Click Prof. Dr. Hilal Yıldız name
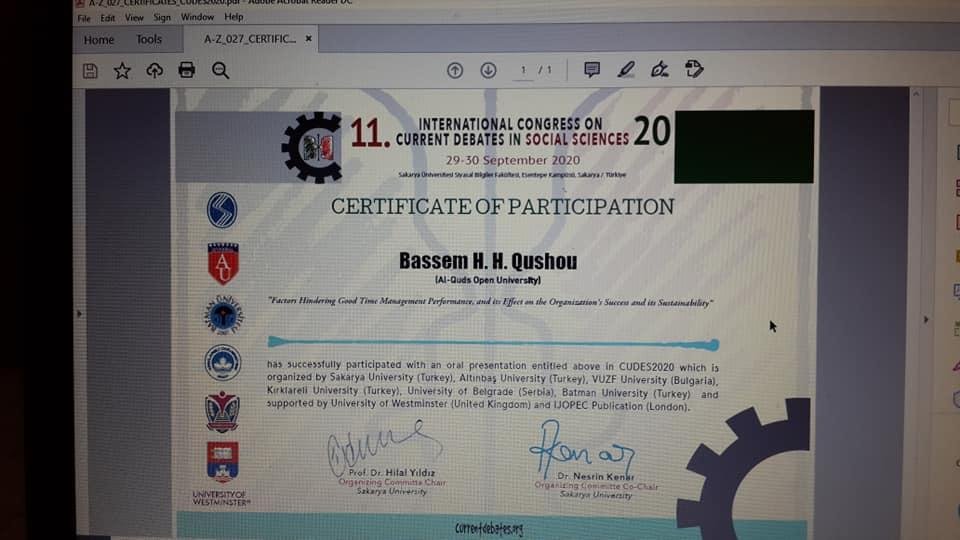The height and width of the screenshot is (540, 960). 392,473
